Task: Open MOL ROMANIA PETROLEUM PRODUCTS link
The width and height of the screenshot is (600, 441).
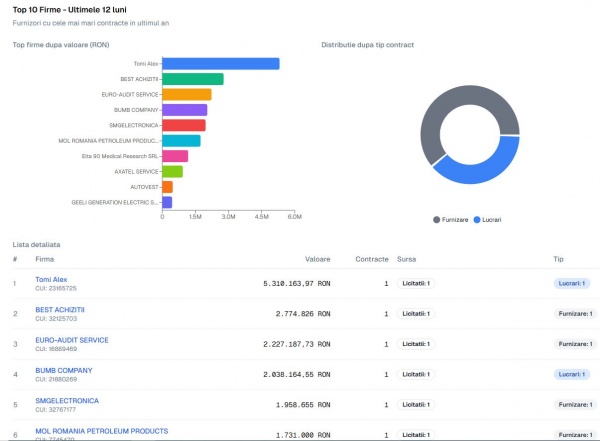Action: click(x=87, y=430)
